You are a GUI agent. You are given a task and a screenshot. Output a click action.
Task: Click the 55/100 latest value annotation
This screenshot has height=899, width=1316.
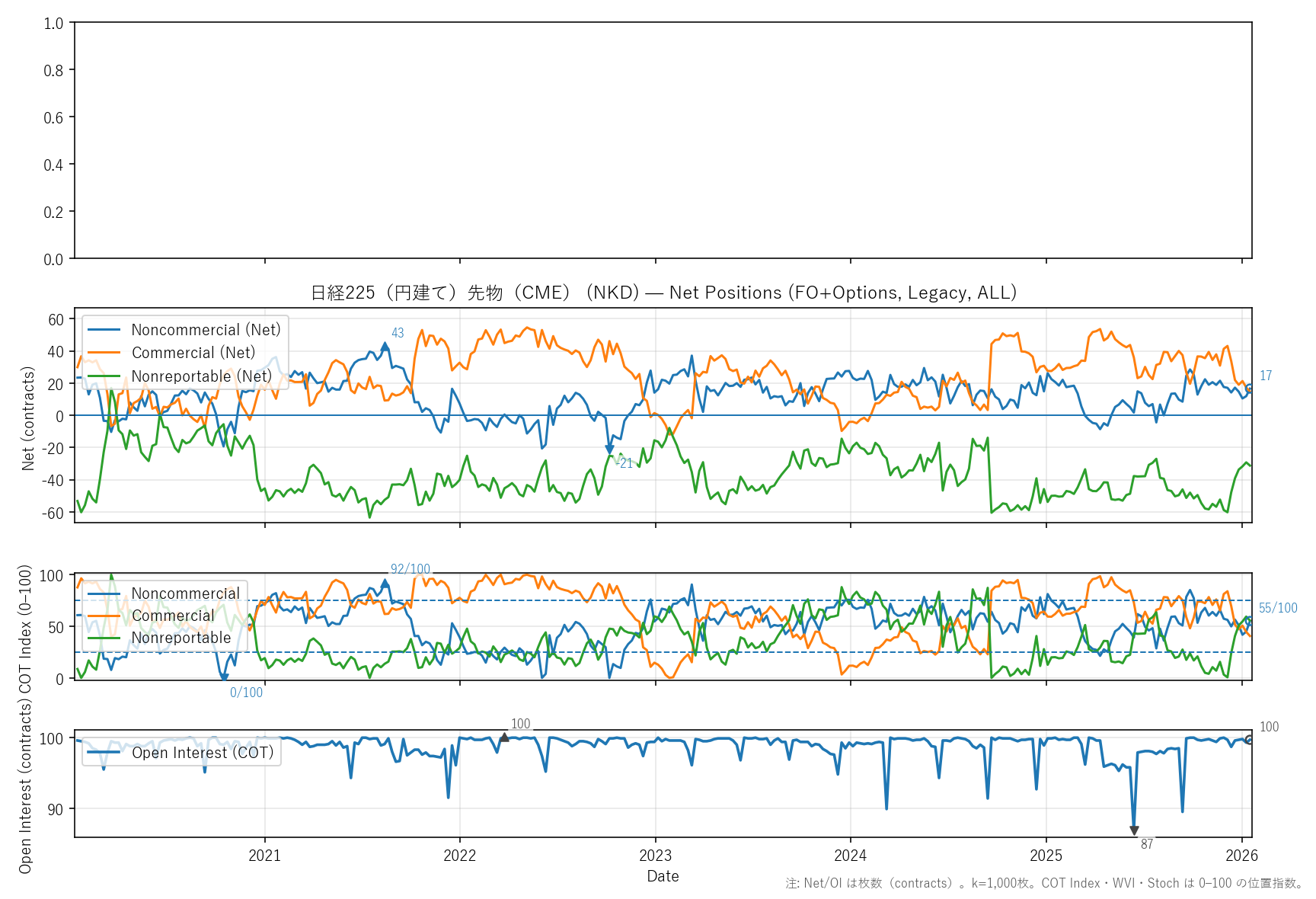click(1277, 608)
